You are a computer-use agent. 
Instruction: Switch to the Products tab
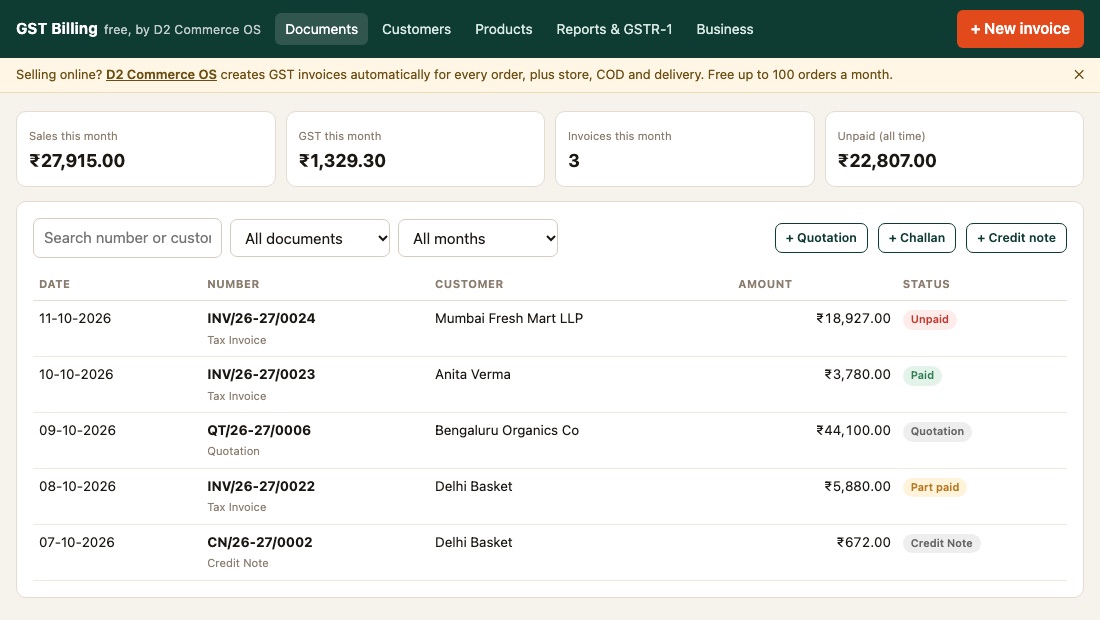[x=504, y=29]
